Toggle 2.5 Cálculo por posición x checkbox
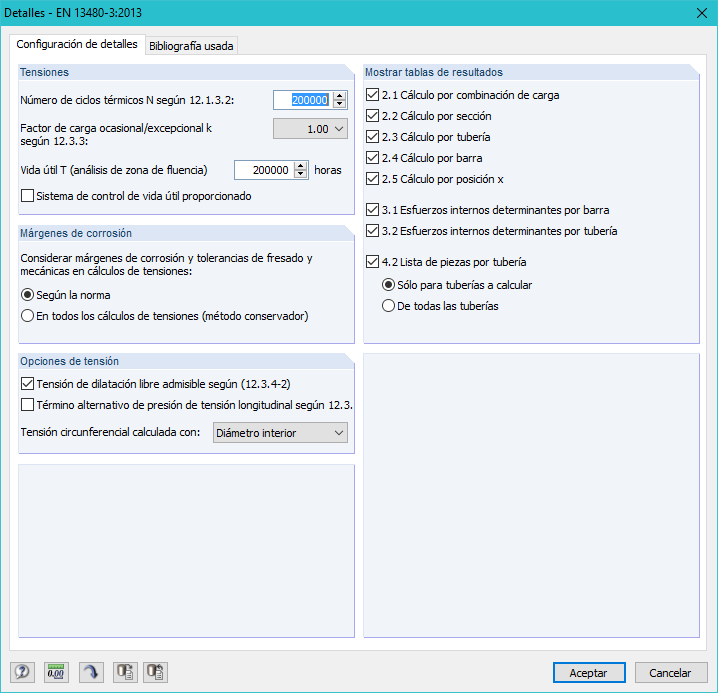The height and width of the screenshot is (693, 718). 372,179
